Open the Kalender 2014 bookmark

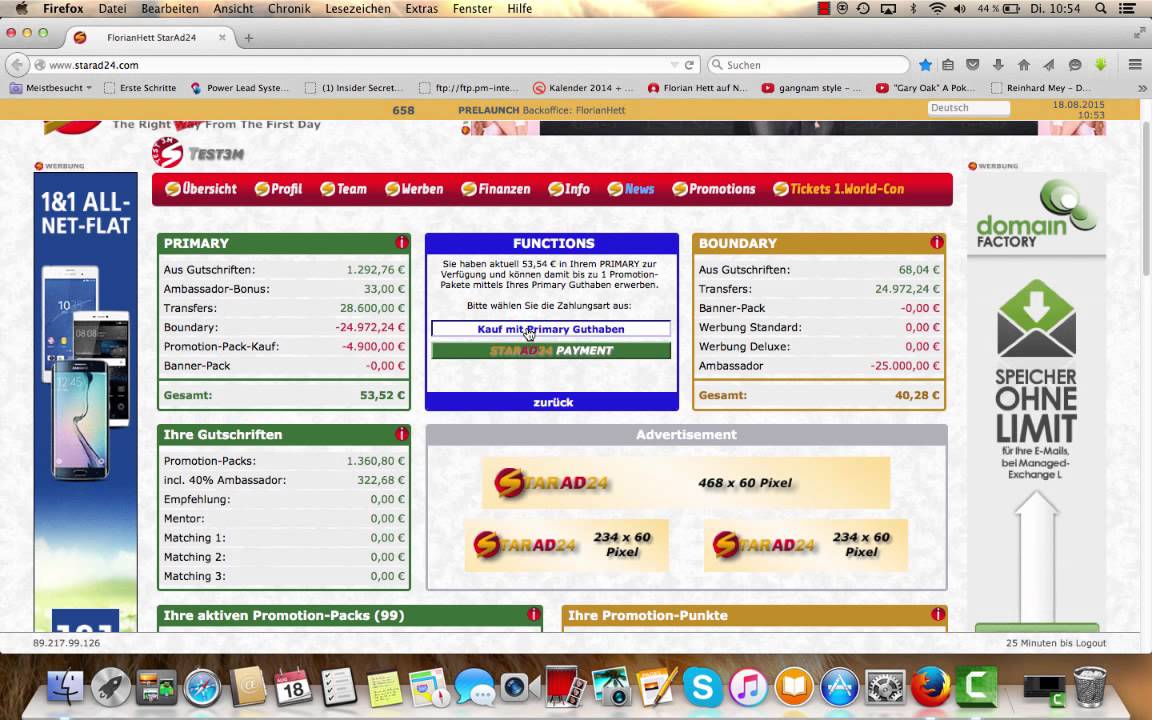[583, 87]
